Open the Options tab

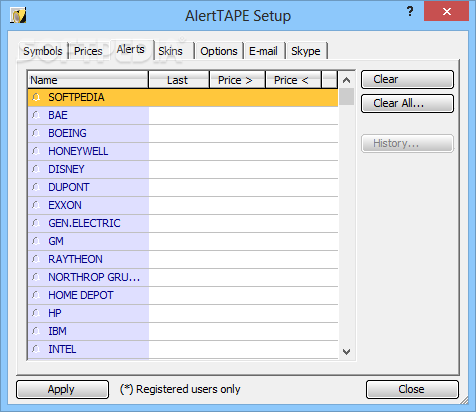click(219, 51)
